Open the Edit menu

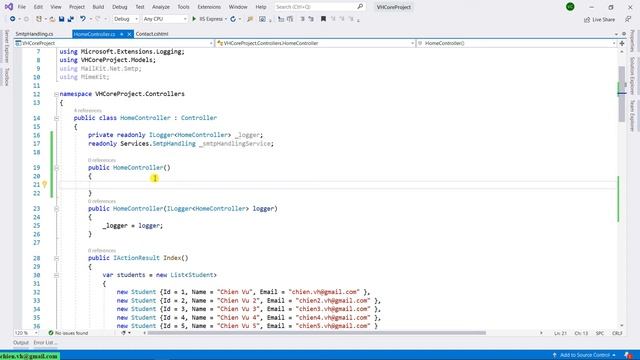pyautogui.click(x=38, y=7)
